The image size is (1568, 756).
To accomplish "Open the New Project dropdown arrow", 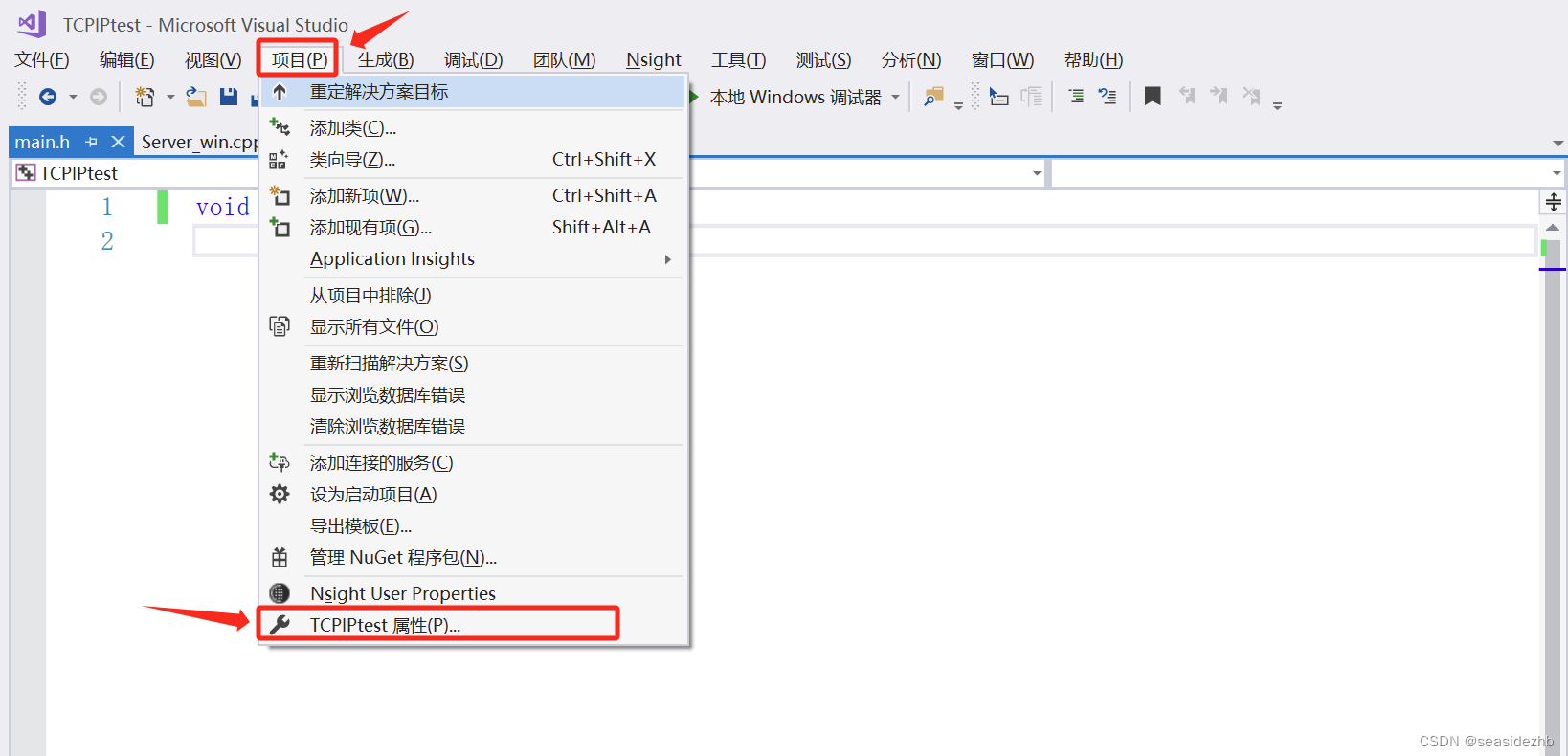I will pos(170,97).
